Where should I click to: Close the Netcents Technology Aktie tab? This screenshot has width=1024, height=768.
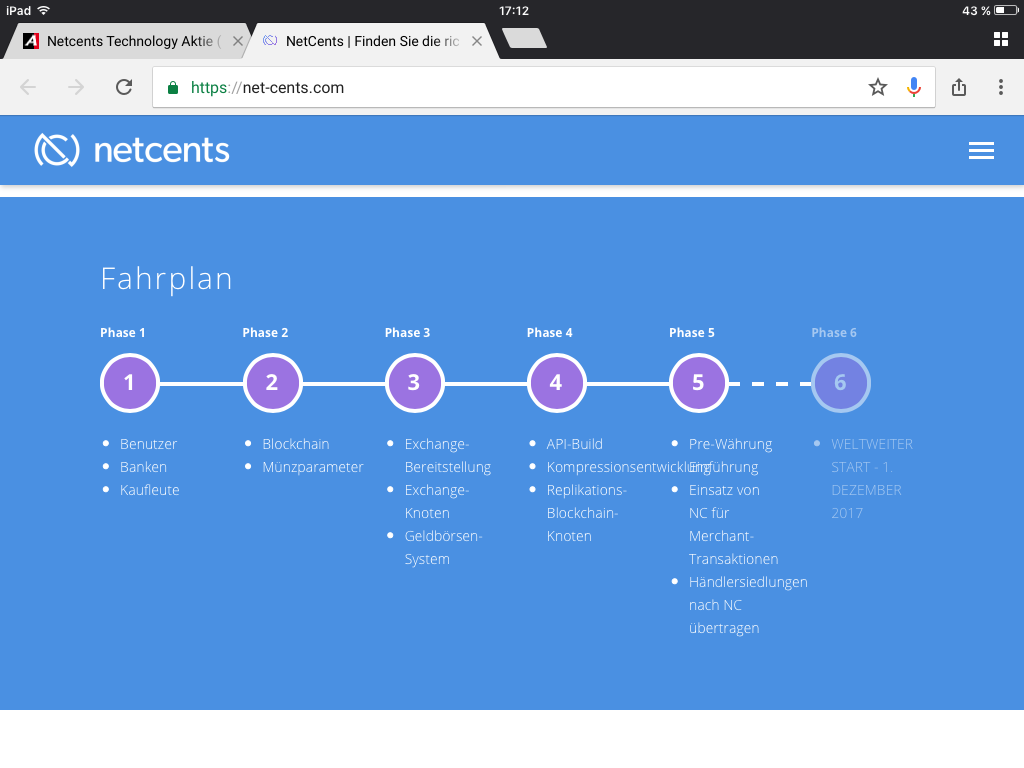click(x=237, y=41)
